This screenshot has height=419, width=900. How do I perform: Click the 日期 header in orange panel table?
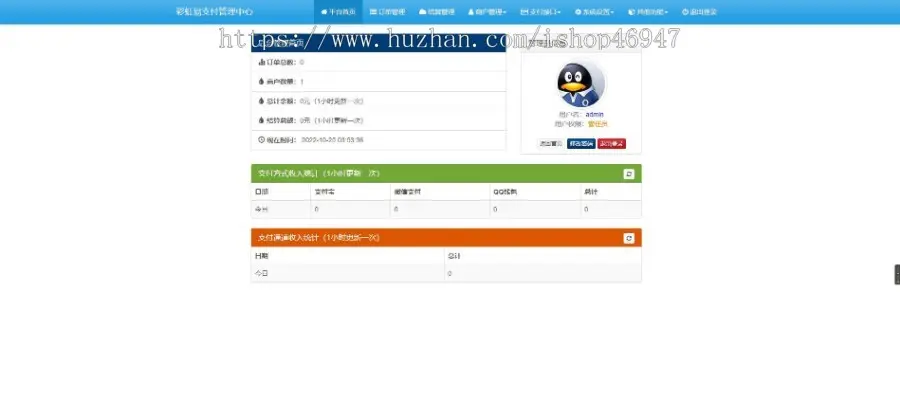coord(261,256)
